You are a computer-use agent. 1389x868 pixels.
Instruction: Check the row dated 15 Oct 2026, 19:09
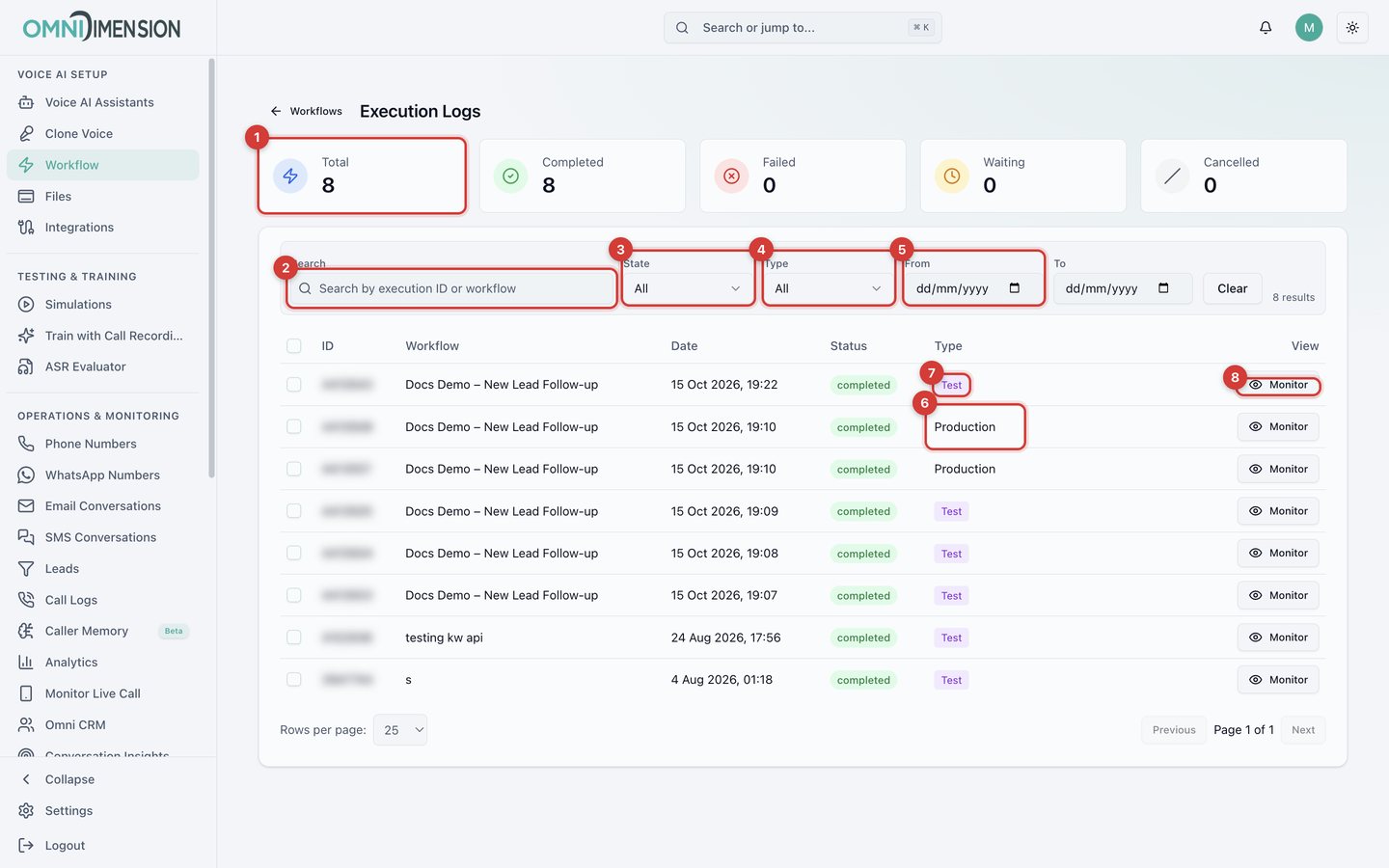[294, 511]
